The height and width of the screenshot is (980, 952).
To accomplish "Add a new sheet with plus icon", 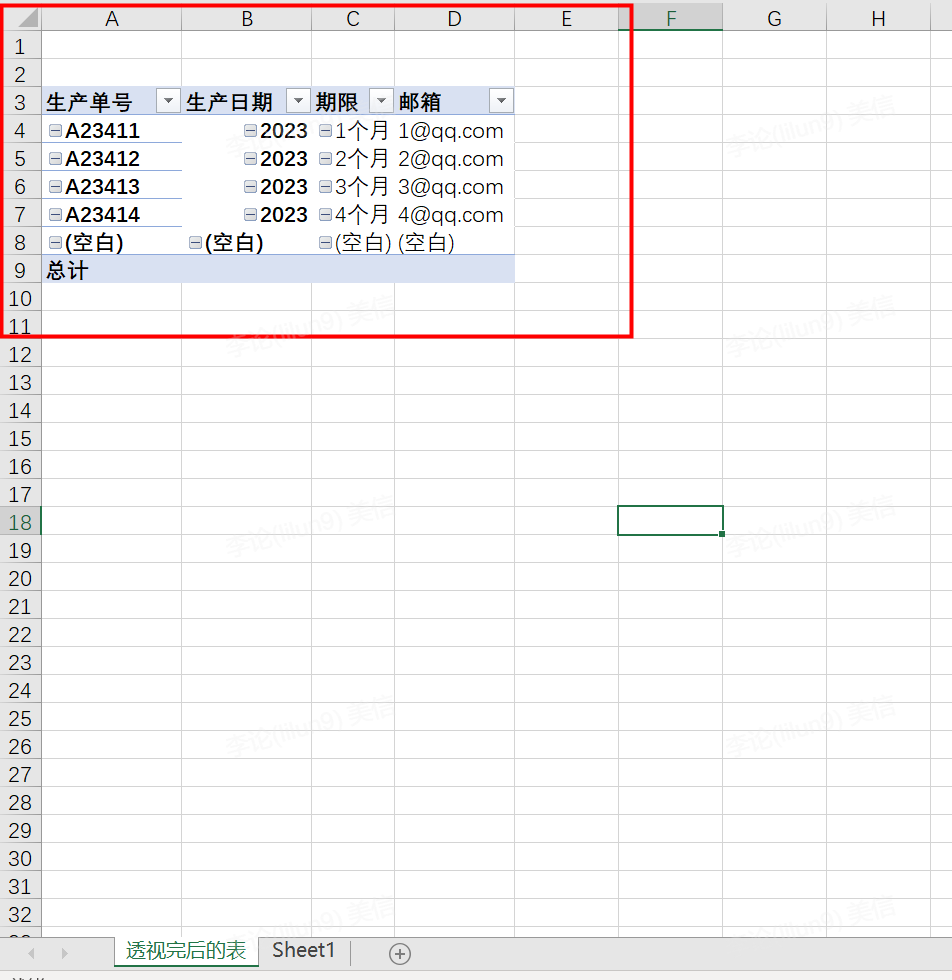I will pos(399,954).
